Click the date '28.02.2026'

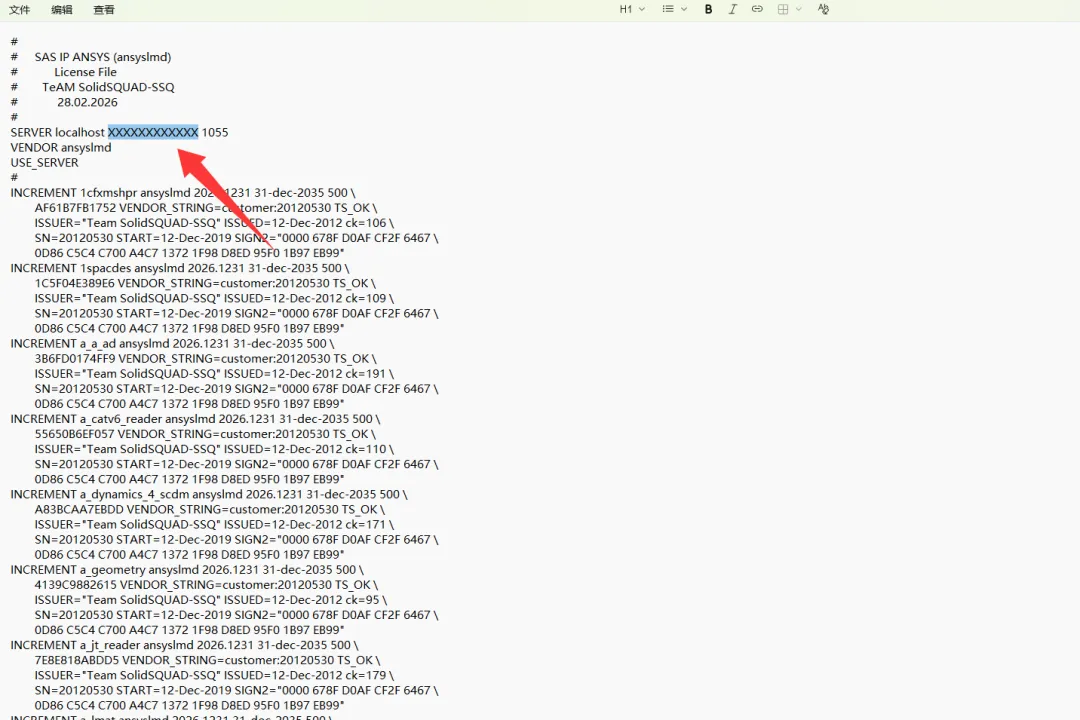[x=87, y=103]
